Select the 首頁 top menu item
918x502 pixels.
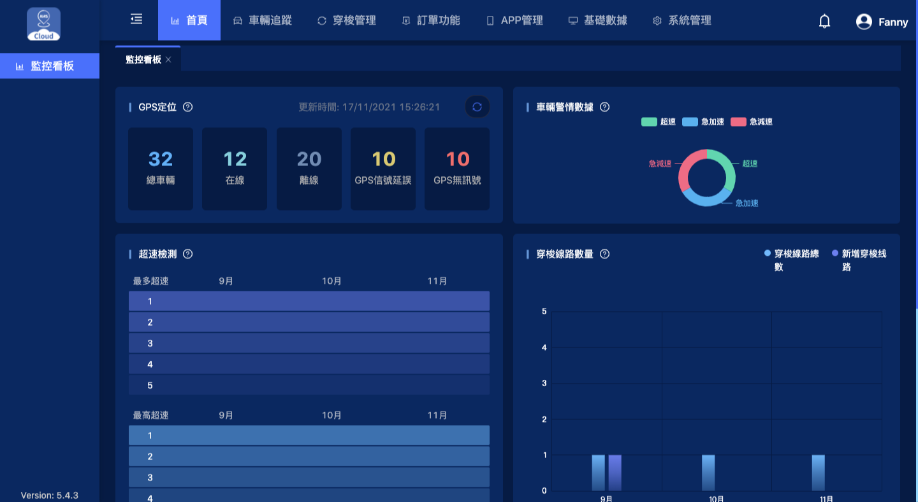click(189, 20)
